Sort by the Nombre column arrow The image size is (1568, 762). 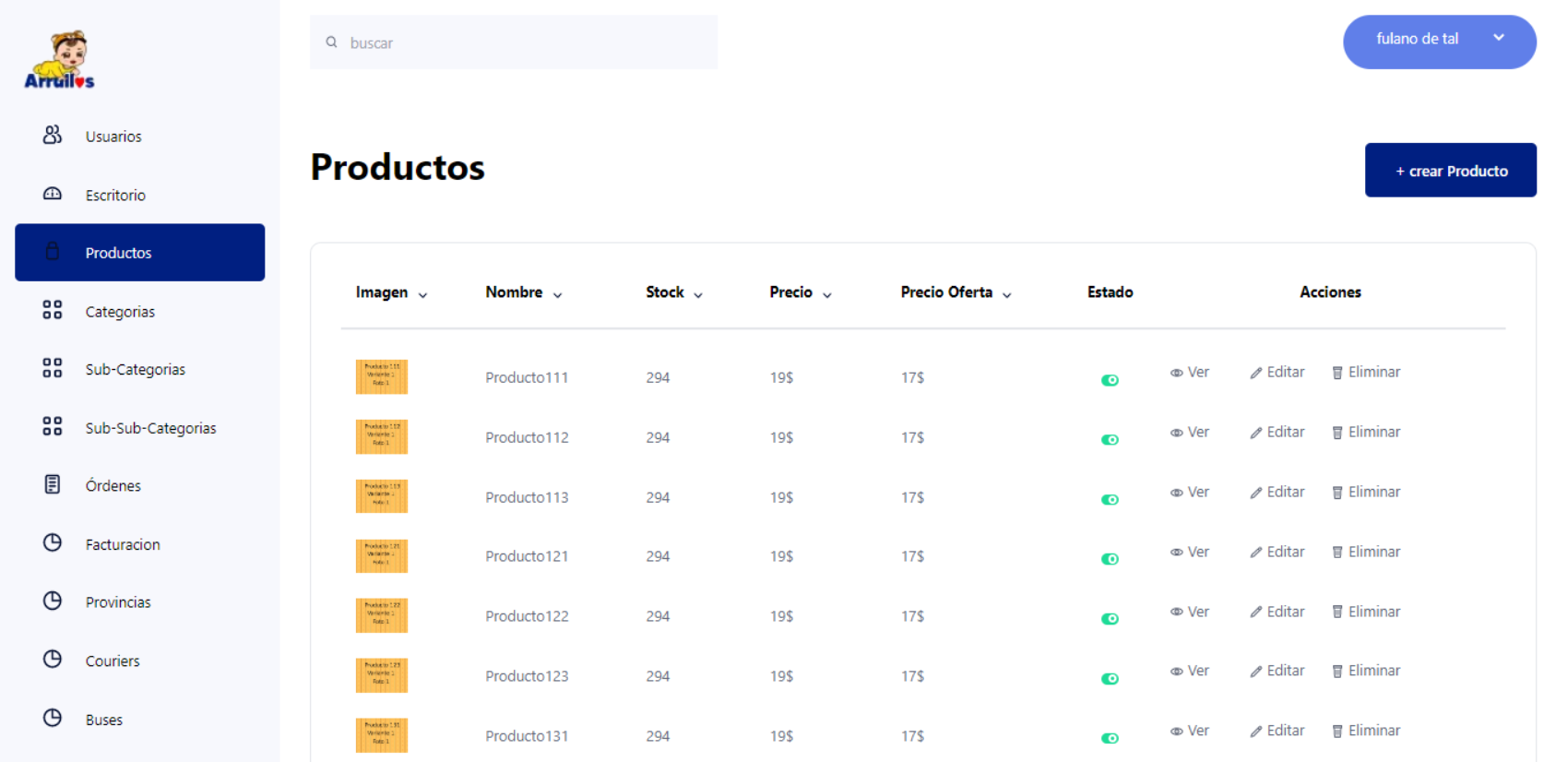(557, 295)
